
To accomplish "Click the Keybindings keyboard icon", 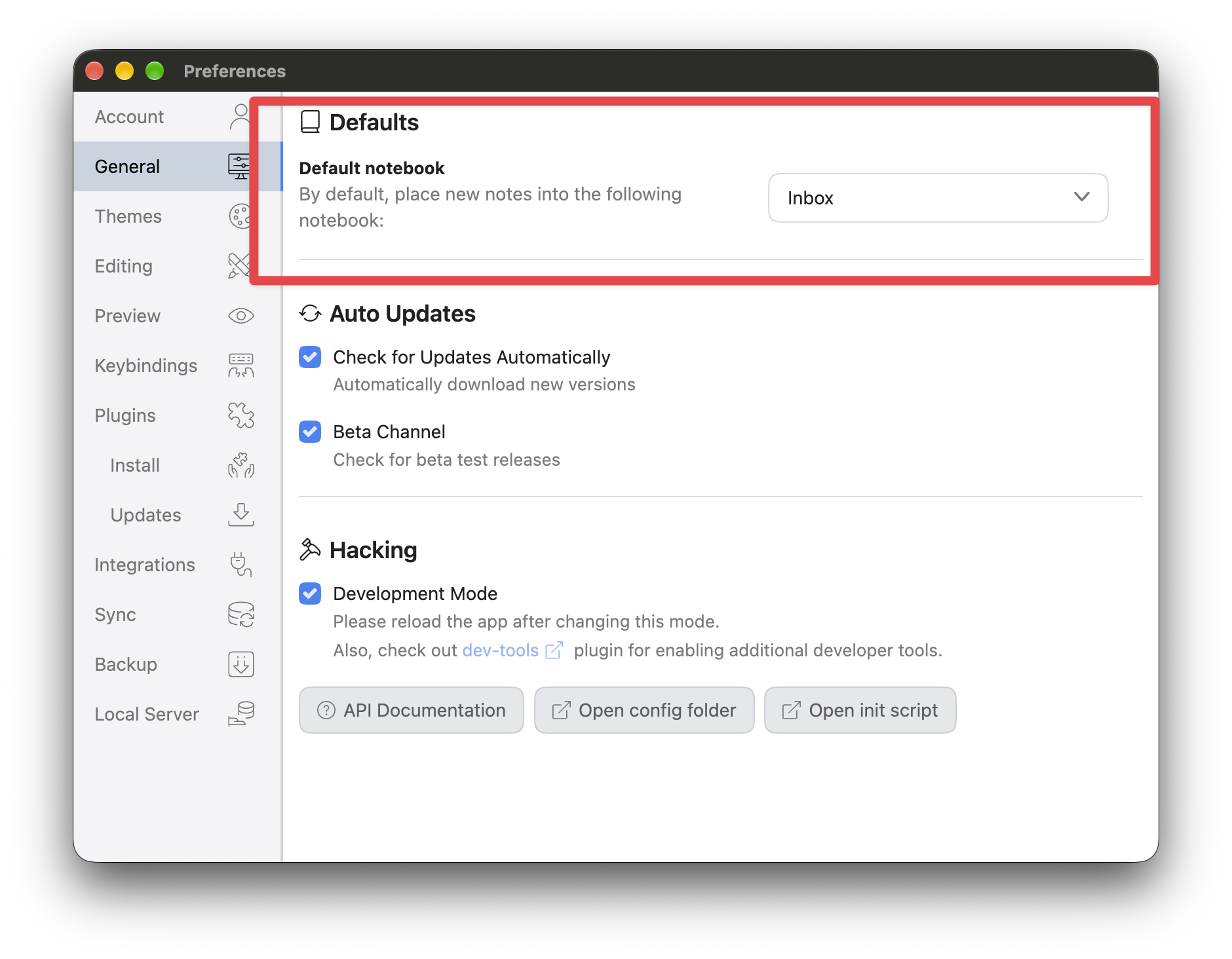I will point(241,366).
